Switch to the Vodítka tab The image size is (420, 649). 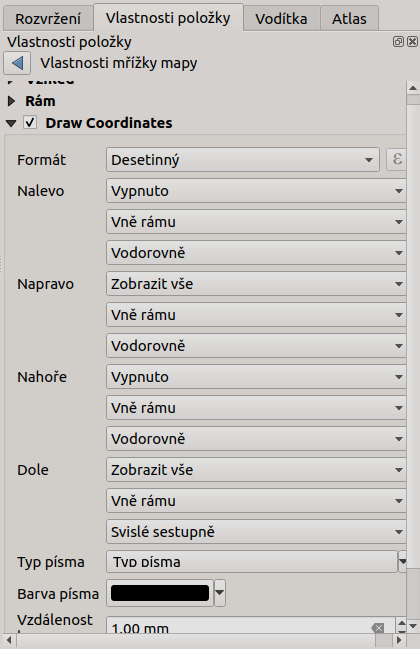click(281, 19)
